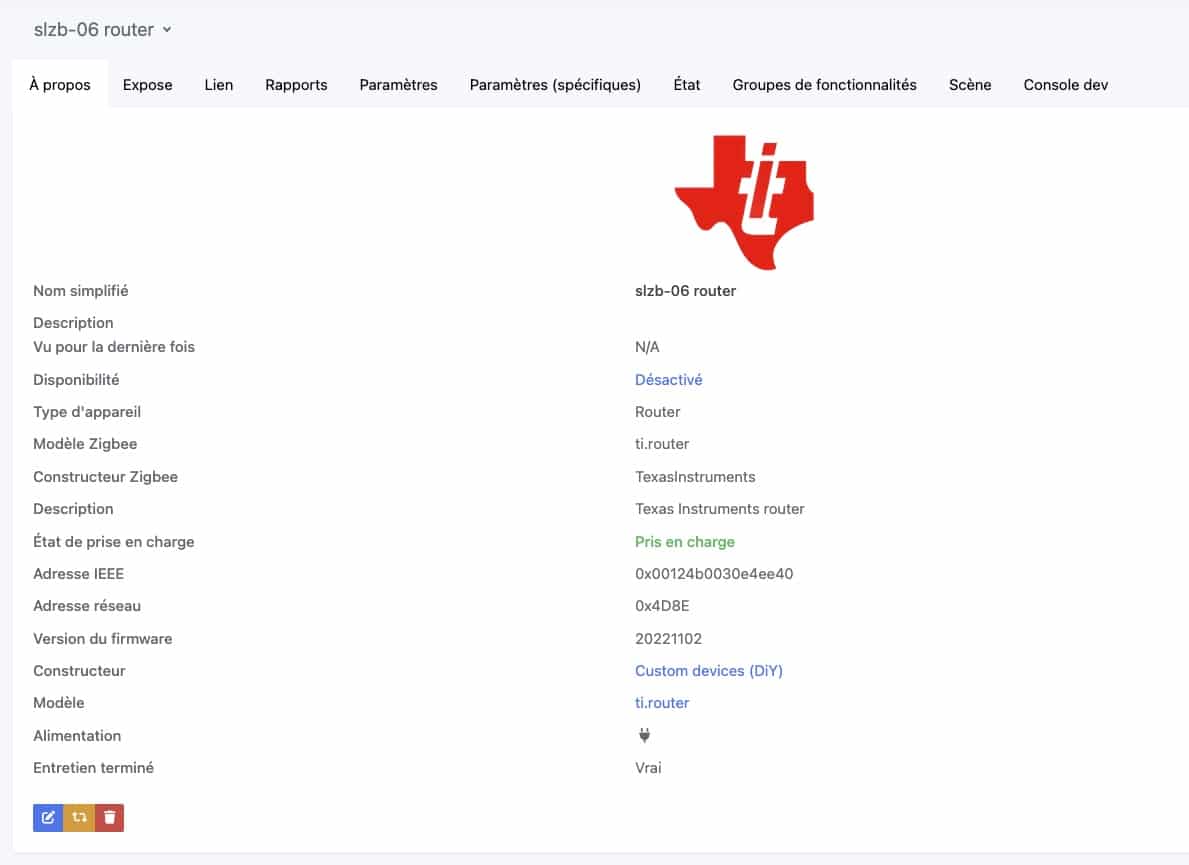
Task: Click the yellow reconfigure device icon
Action: coord(79,817)
